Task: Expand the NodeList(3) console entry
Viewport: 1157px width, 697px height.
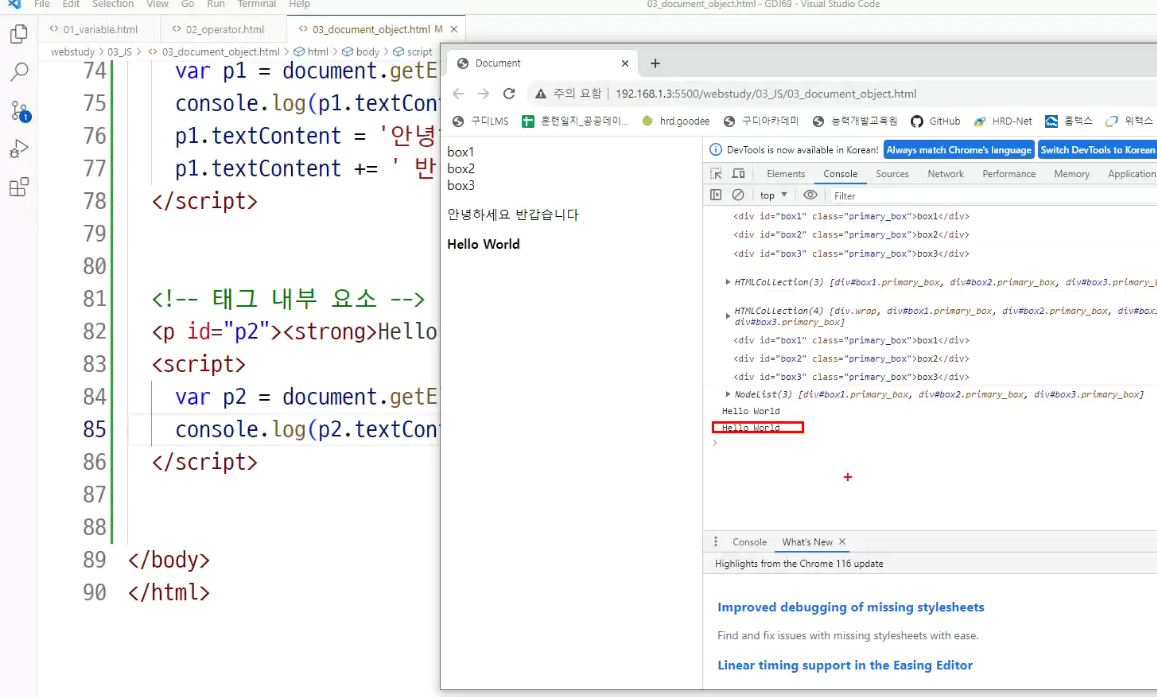Action: (728, 395)
